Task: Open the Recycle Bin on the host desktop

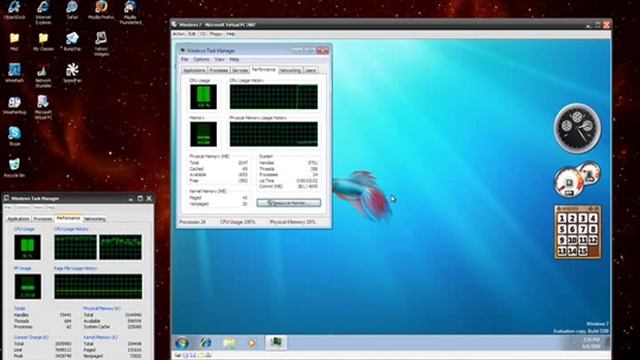Action: click(x=14, y=168)
